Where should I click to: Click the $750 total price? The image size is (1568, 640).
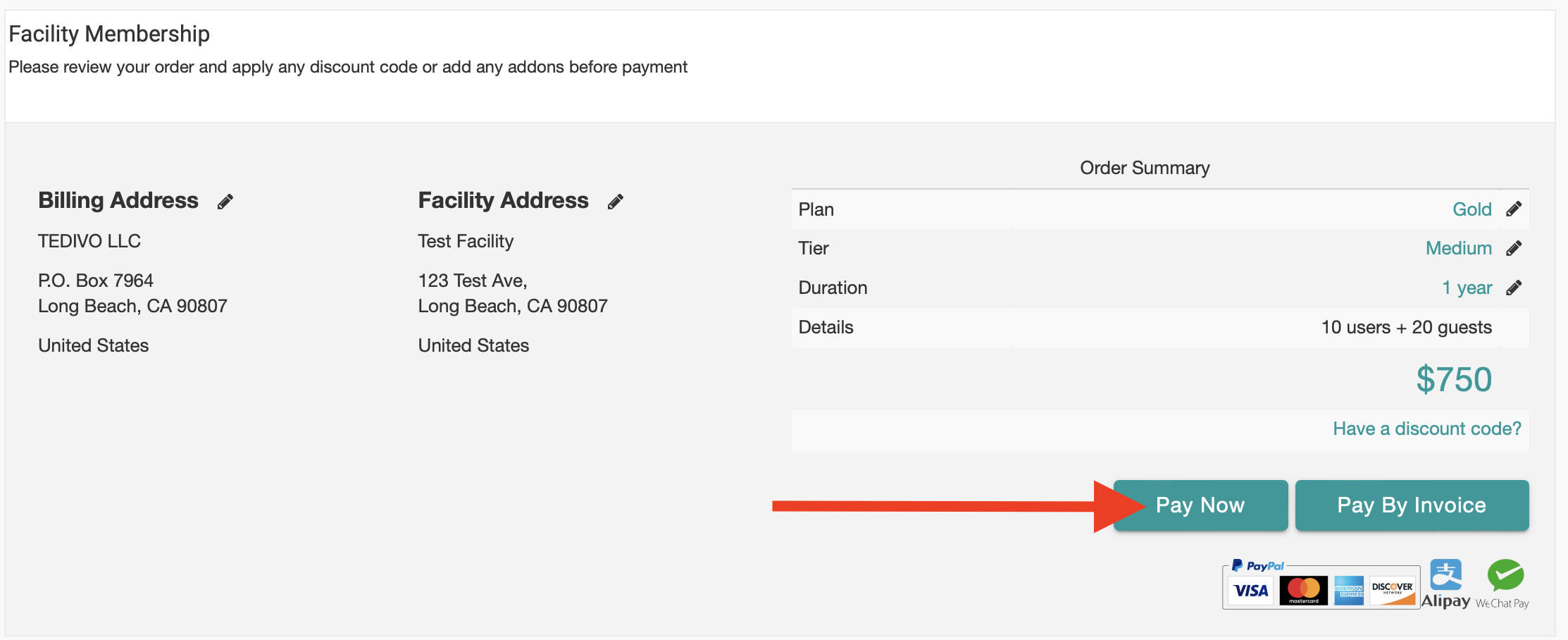tap(1454, 379)
